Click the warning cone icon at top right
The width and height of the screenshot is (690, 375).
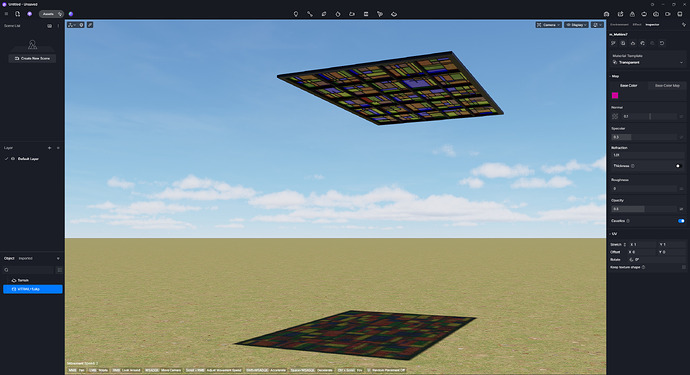point(632,14)
